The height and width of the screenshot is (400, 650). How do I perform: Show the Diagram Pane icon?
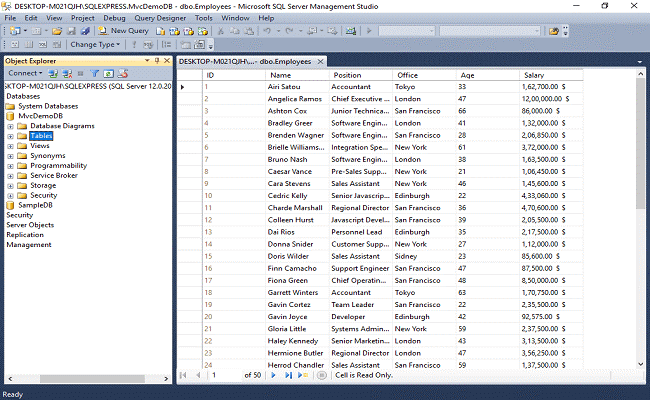point(15,44)
